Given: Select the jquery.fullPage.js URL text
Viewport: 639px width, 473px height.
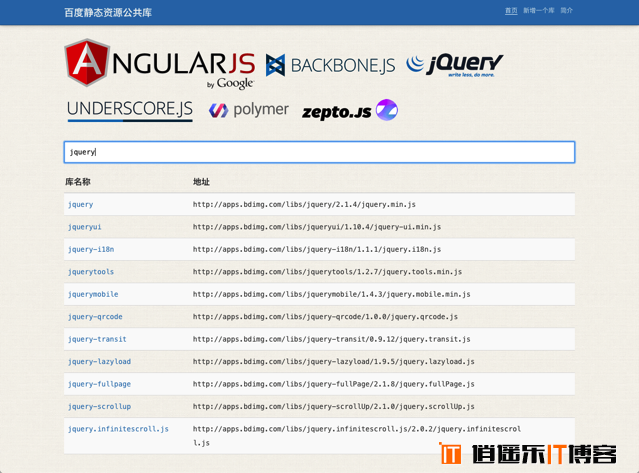Looking at the screenshot, I should pos(333,384).
